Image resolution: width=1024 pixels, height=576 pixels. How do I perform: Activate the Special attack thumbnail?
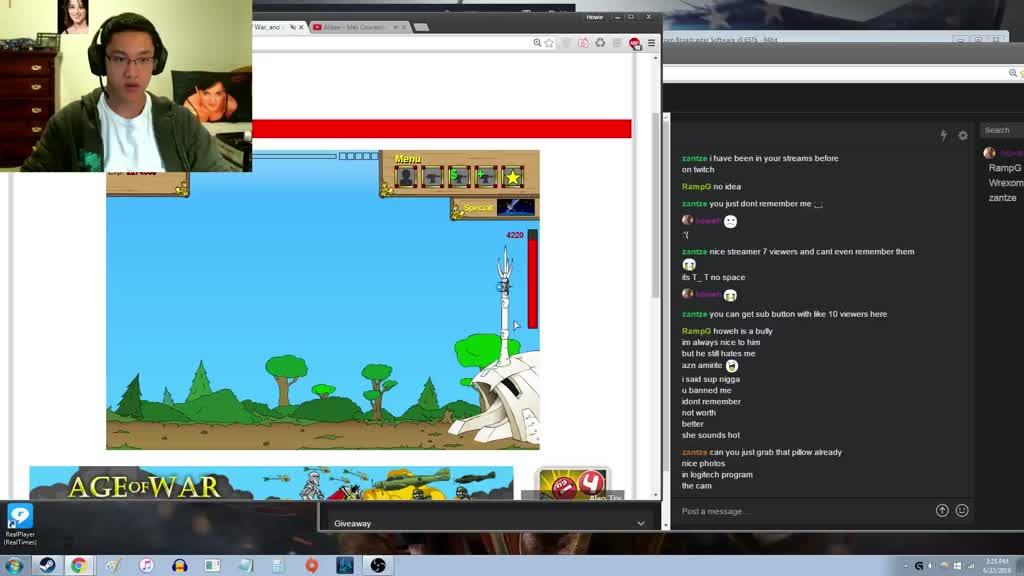coord(516,208)
